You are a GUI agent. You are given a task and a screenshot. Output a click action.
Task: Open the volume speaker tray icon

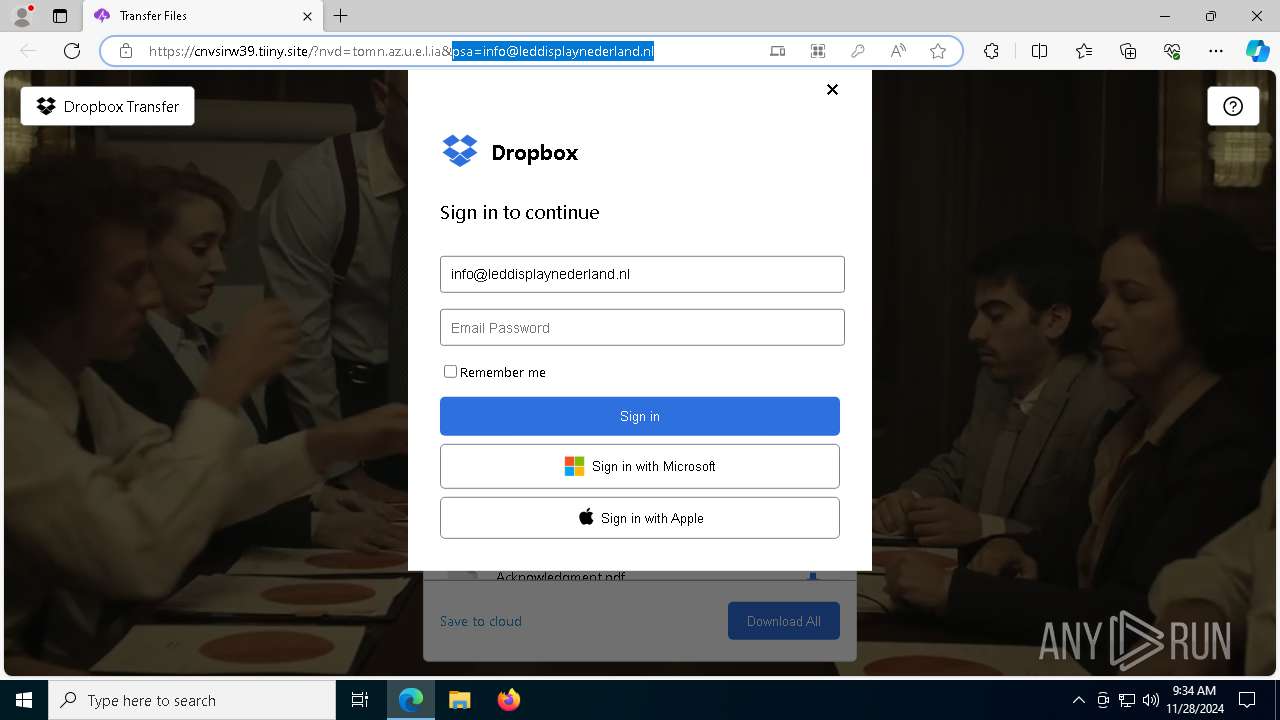tap(1151, 700)
